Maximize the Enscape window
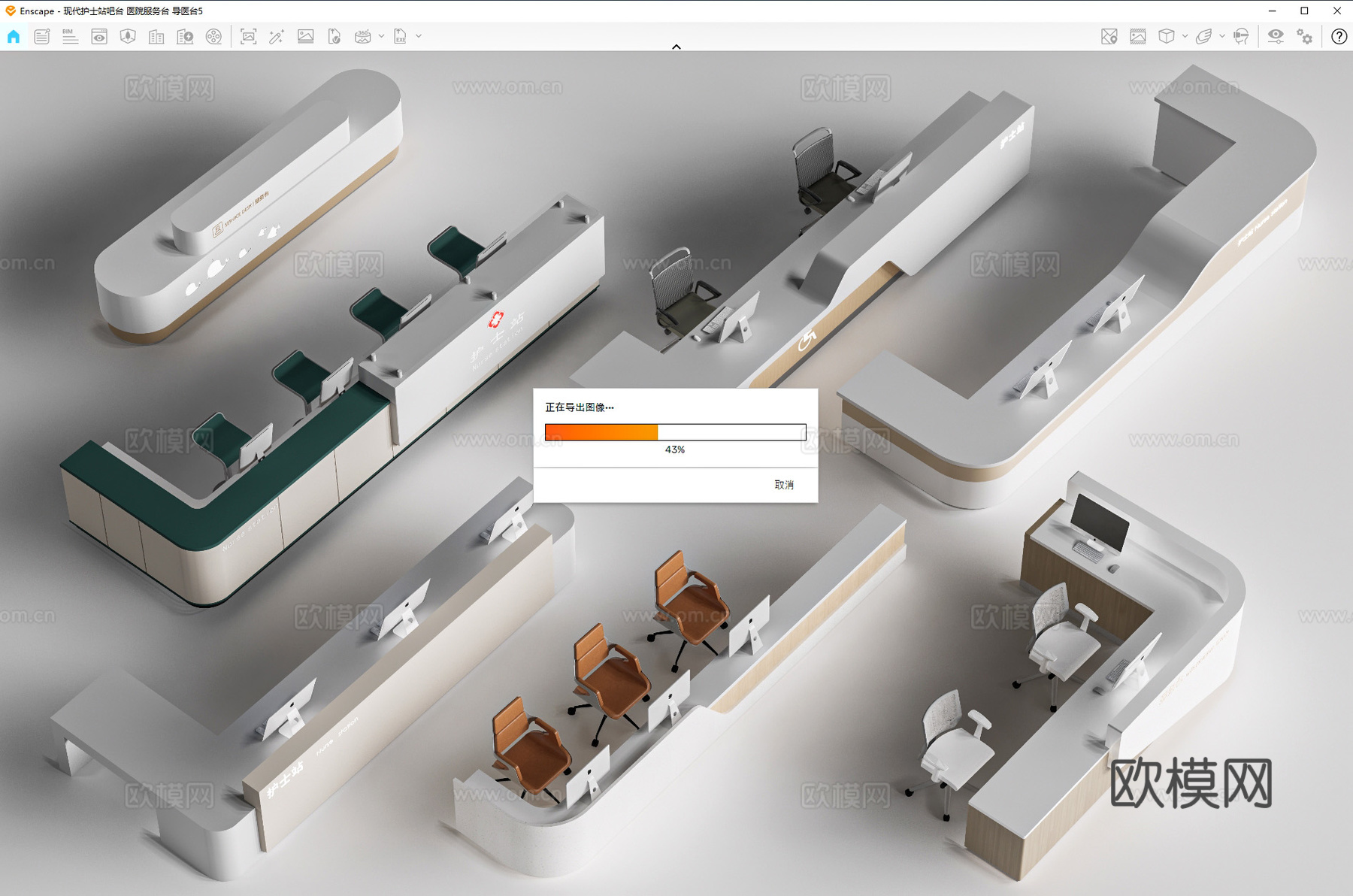 point(1304,11)
